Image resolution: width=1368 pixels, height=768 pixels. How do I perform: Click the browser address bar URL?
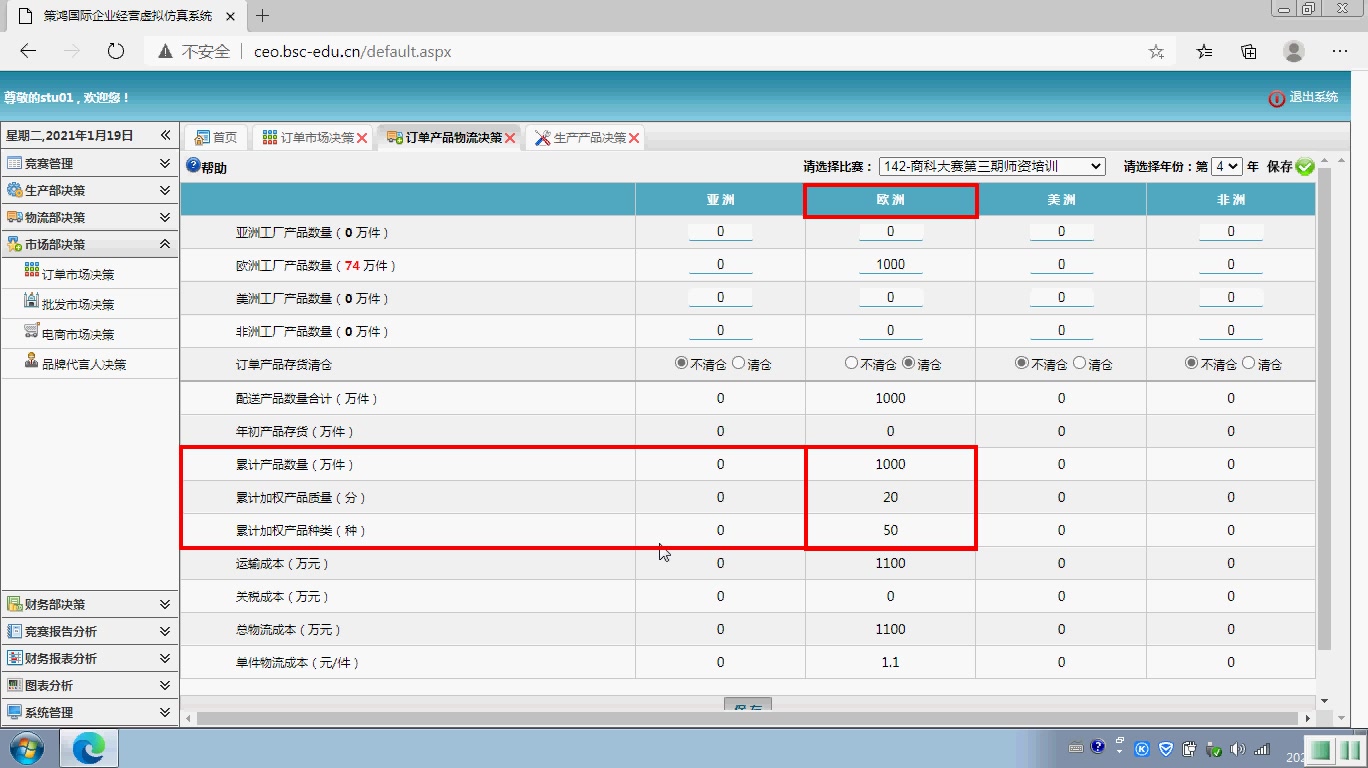353,51
